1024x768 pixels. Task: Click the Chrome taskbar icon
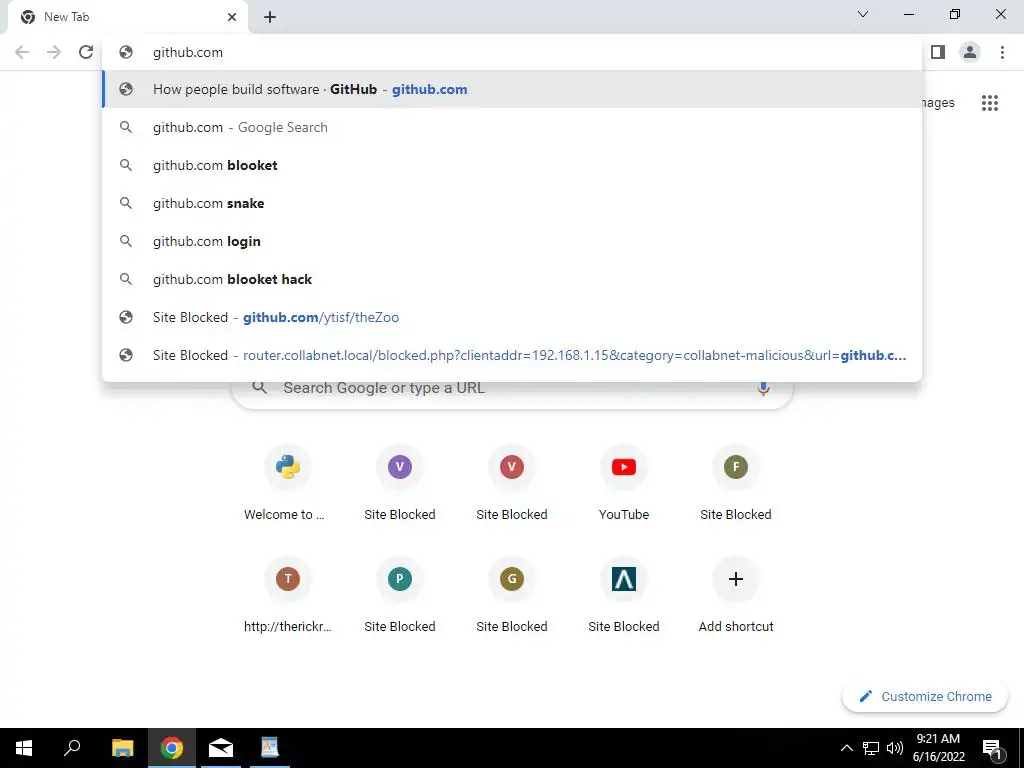click(172, 748)
